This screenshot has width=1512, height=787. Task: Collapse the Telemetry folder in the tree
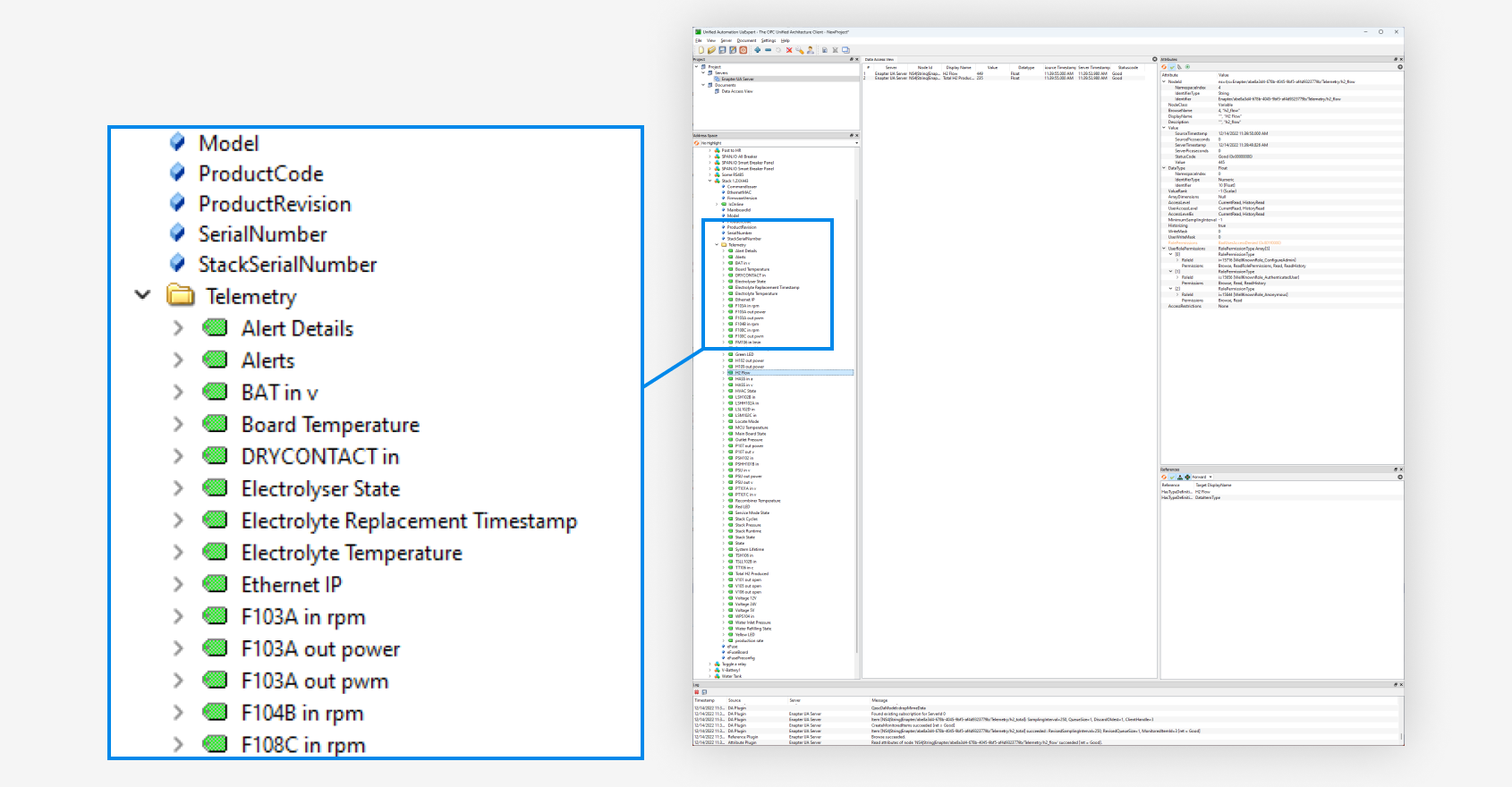717,245
